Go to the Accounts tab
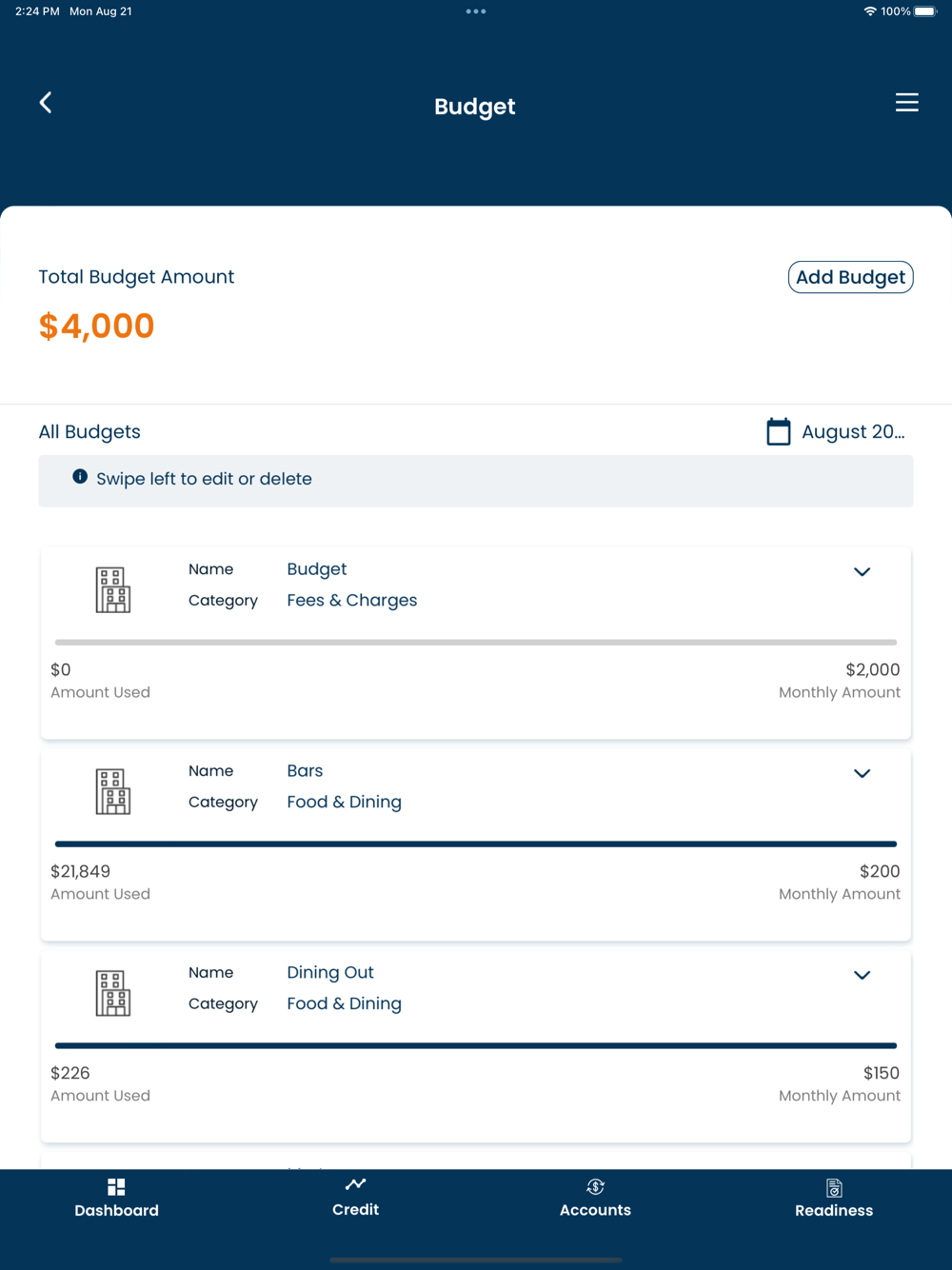Viewport: 952px width, 1270px height. (x=595, y=1198)
